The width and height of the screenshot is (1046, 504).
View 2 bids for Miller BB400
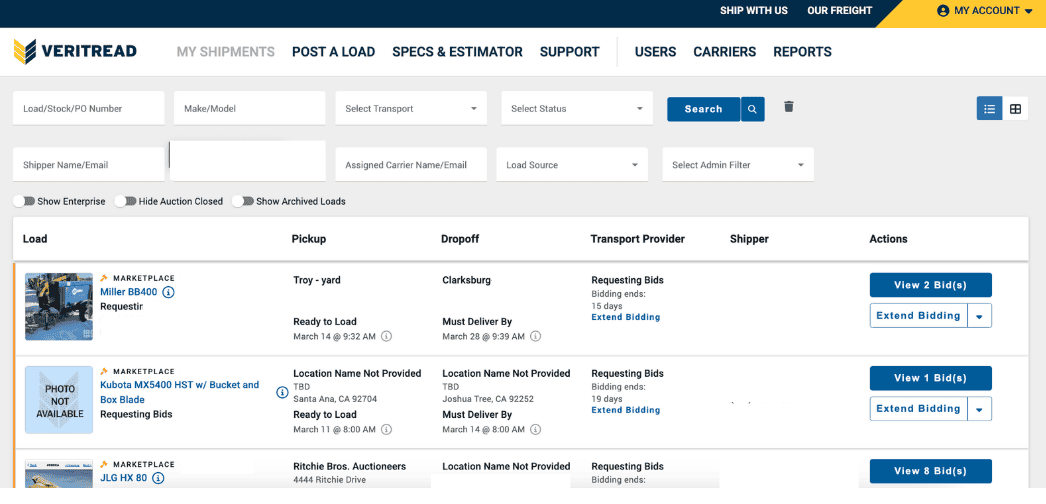[x=931, y=285]
